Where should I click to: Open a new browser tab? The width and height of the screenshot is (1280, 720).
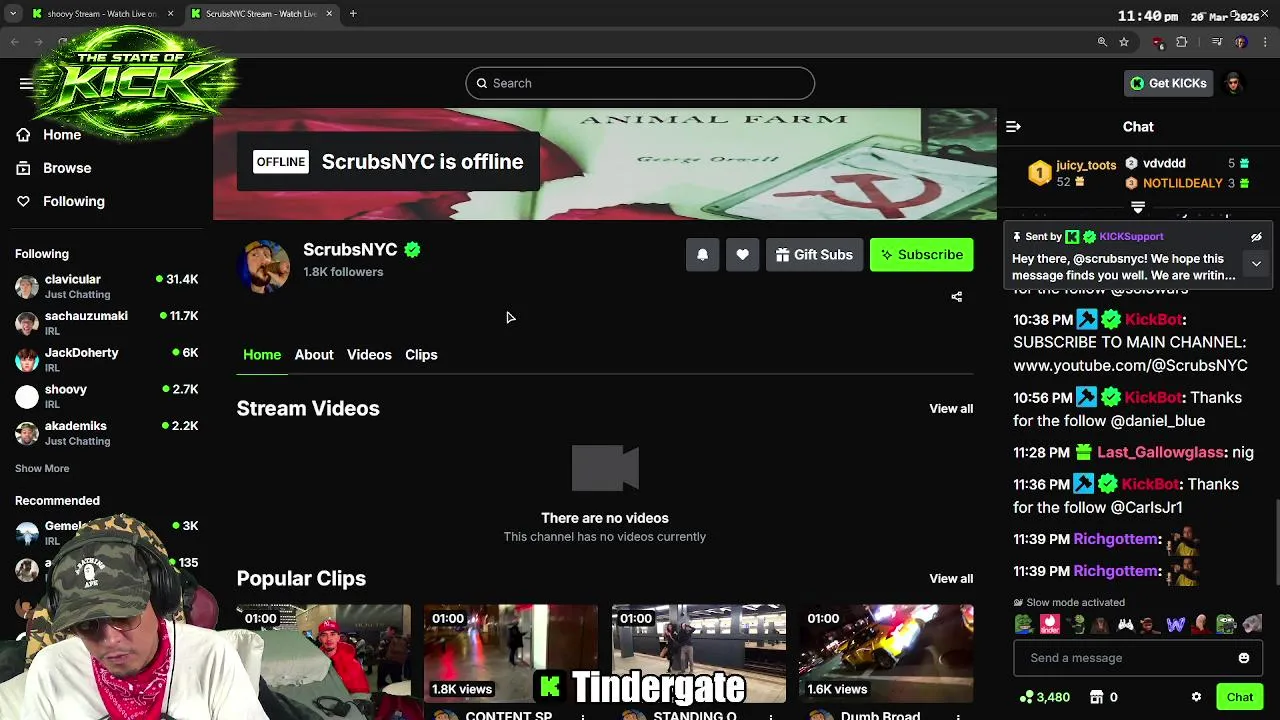[353, 14]
